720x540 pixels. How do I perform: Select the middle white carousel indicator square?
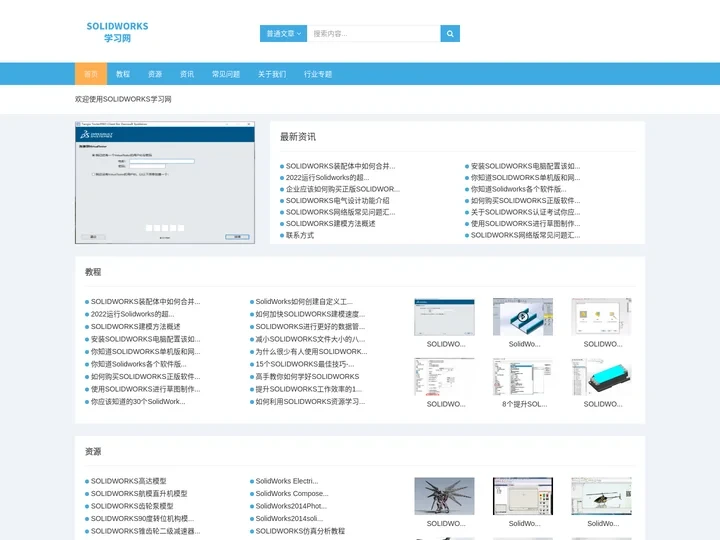click(x=165, y=228)
